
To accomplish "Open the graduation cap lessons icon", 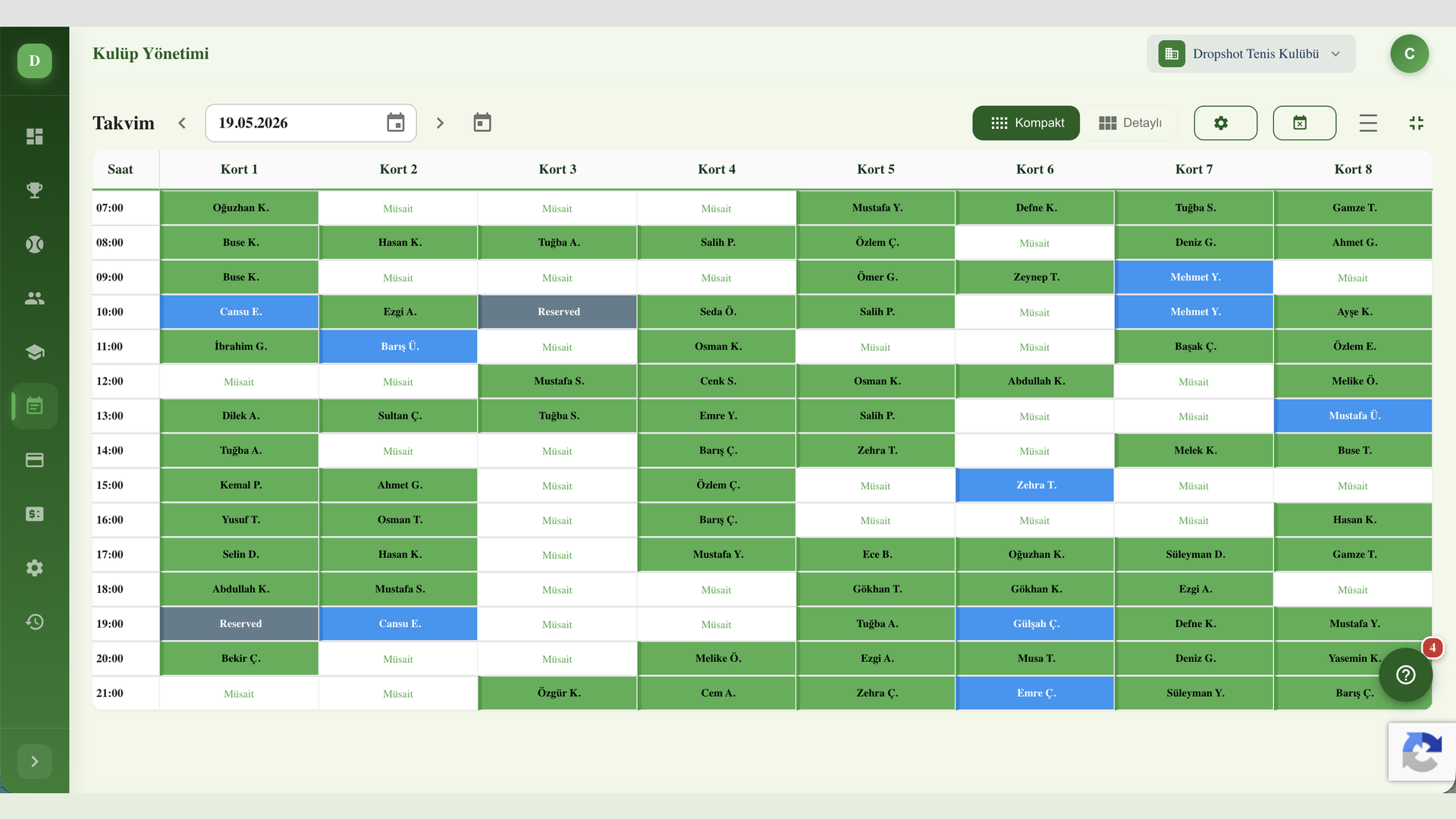I will click(x=34, y=352).
